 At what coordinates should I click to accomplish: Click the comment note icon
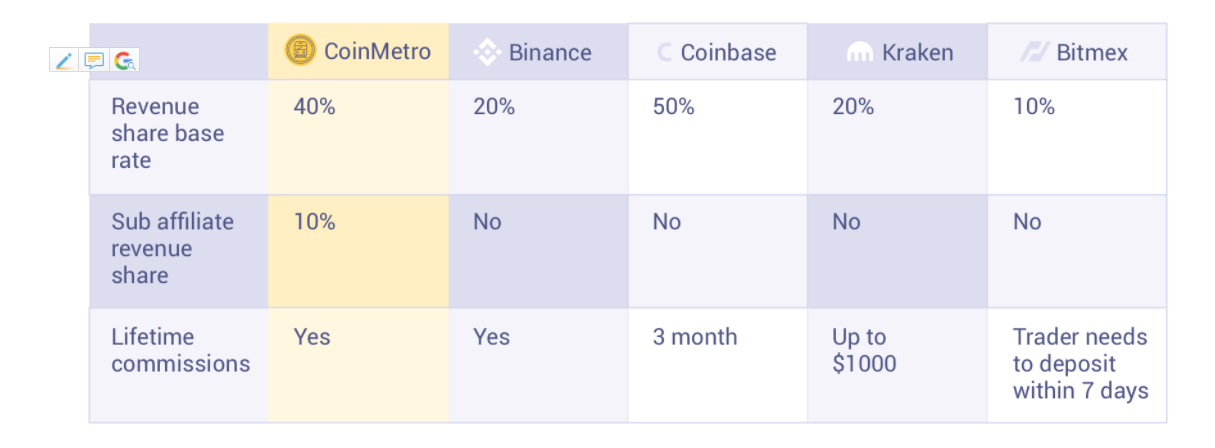pyautogui.click(x=94, y=61)
